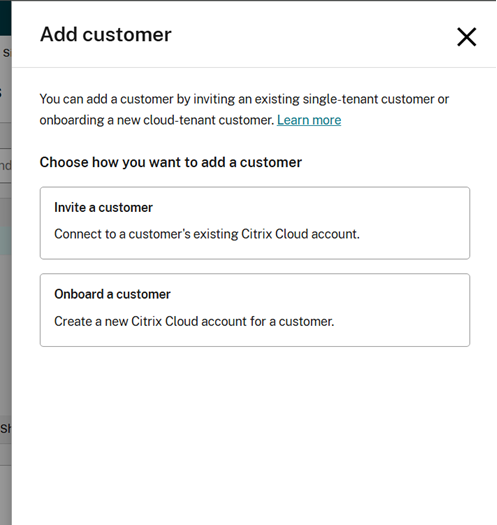
Task: Open the Learn more link
Action: point(309,120)
